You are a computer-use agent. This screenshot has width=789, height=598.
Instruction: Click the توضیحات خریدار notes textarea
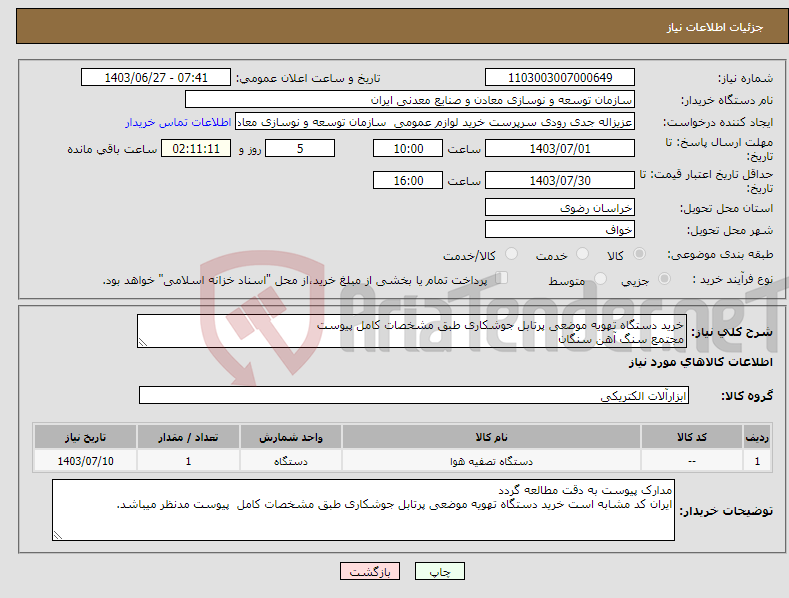click(363, 510)
